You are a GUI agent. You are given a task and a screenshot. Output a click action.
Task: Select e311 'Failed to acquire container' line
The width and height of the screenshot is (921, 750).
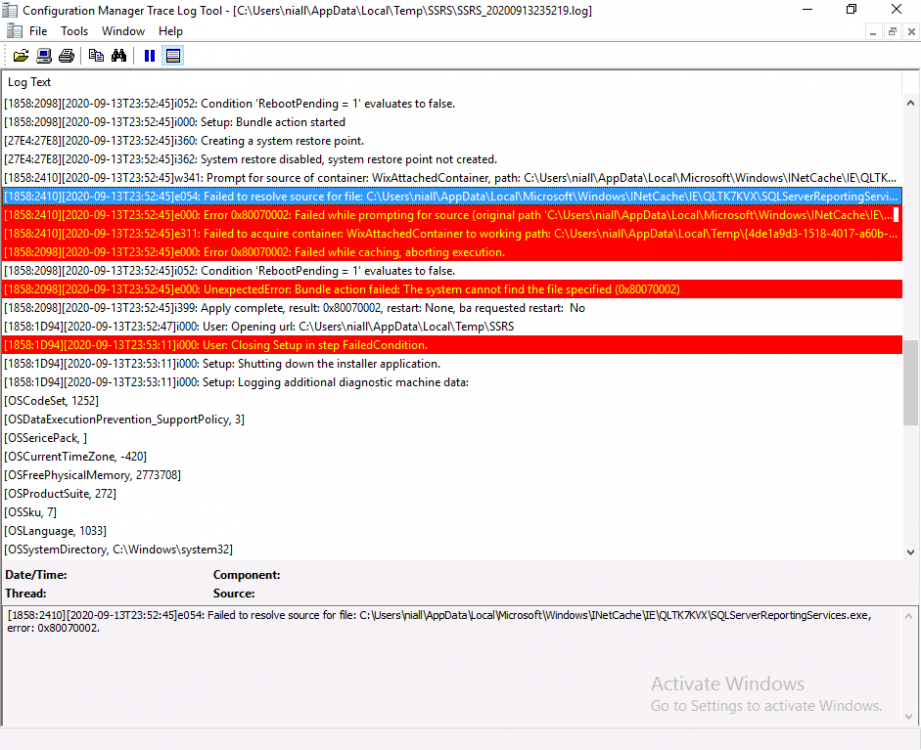(x=452, y=234)
